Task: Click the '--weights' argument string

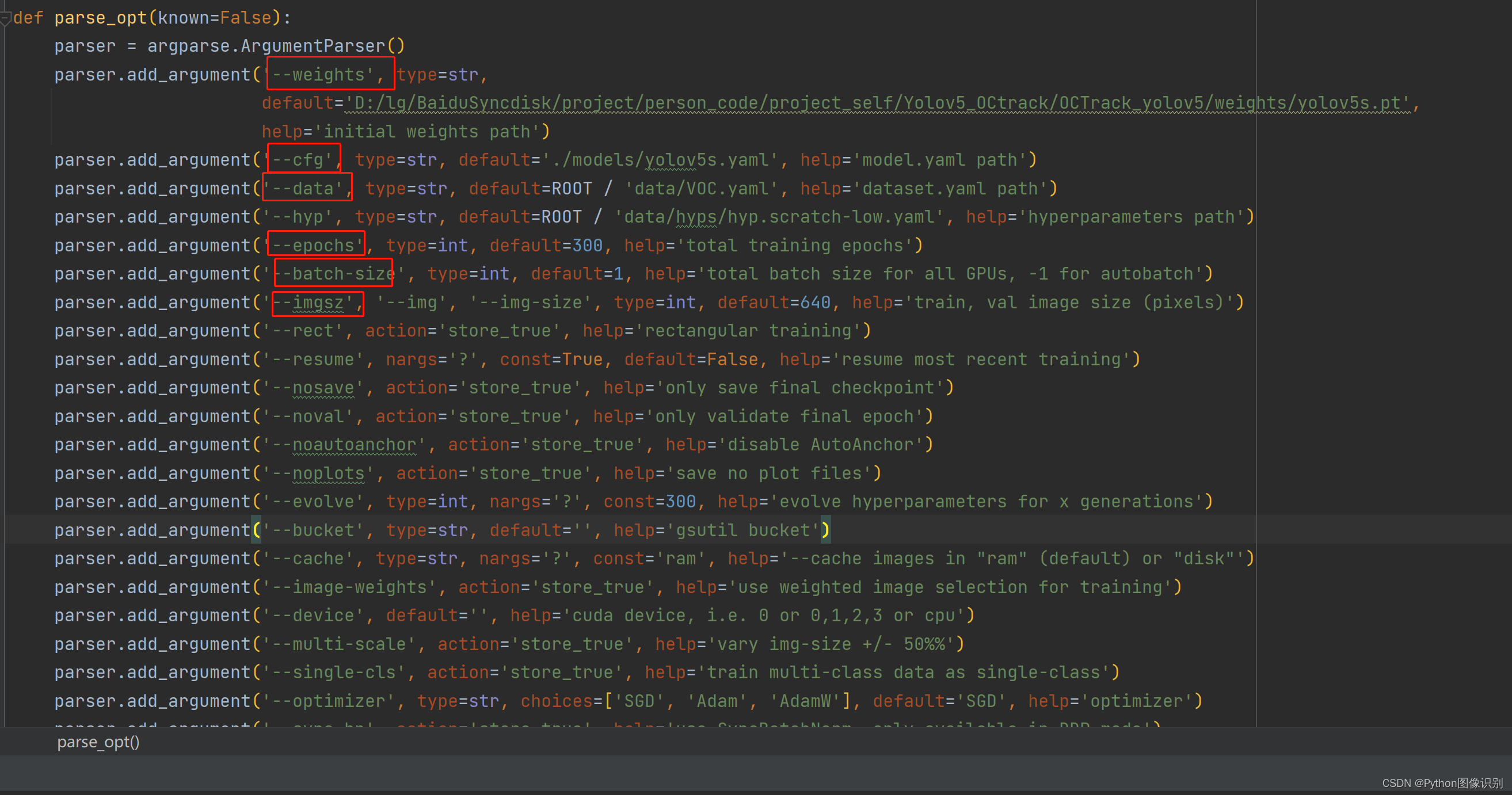Action: 319,75
